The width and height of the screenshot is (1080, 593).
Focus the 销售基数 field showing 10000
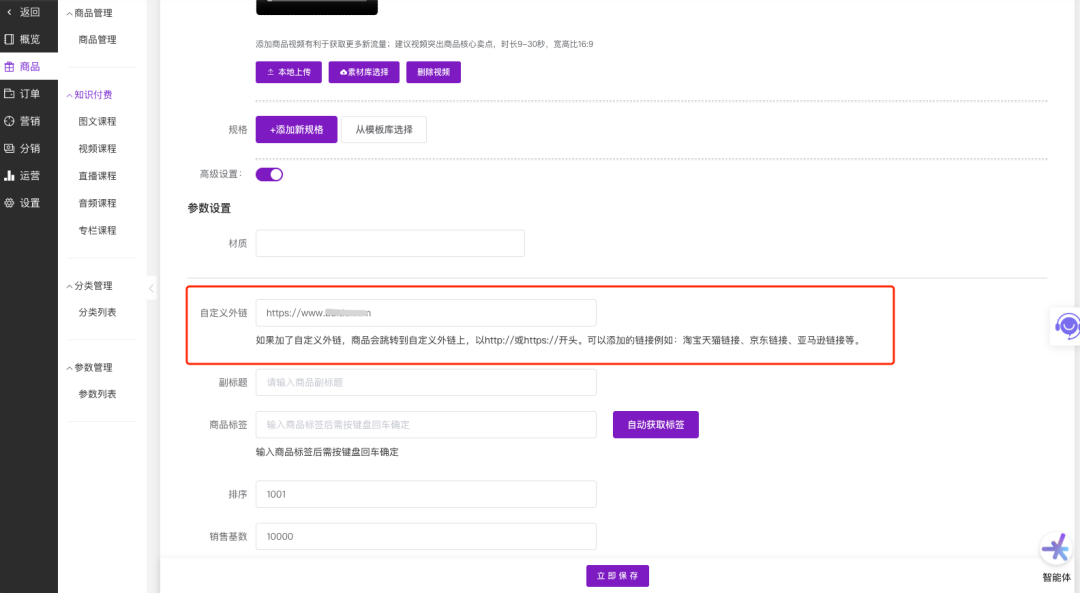click(426, 537)
